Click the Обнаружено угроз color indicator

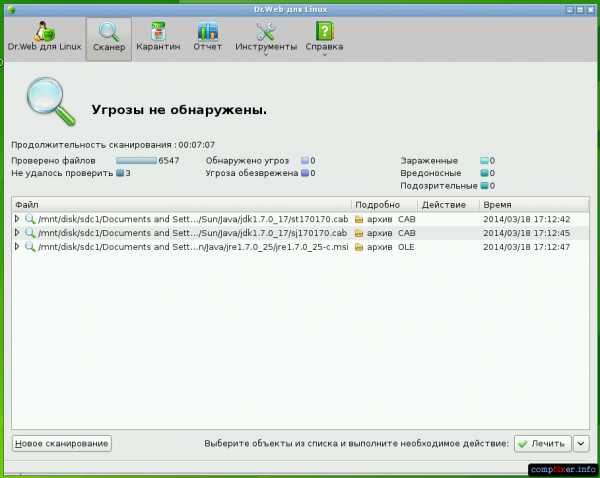[x=305, y=160]
